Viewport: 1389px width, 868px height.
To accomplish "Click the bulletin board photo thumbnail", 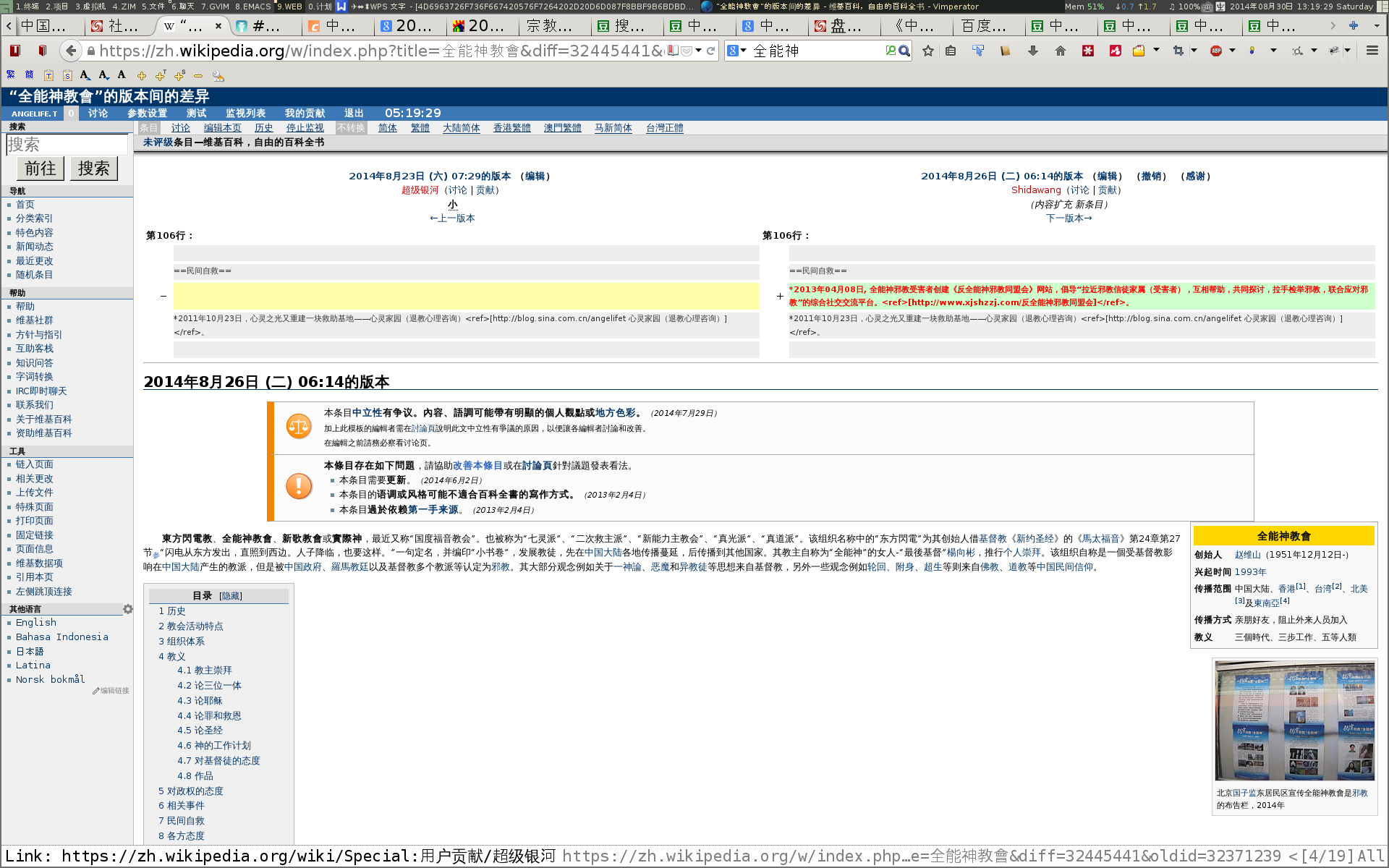I will pos(1294,720).
